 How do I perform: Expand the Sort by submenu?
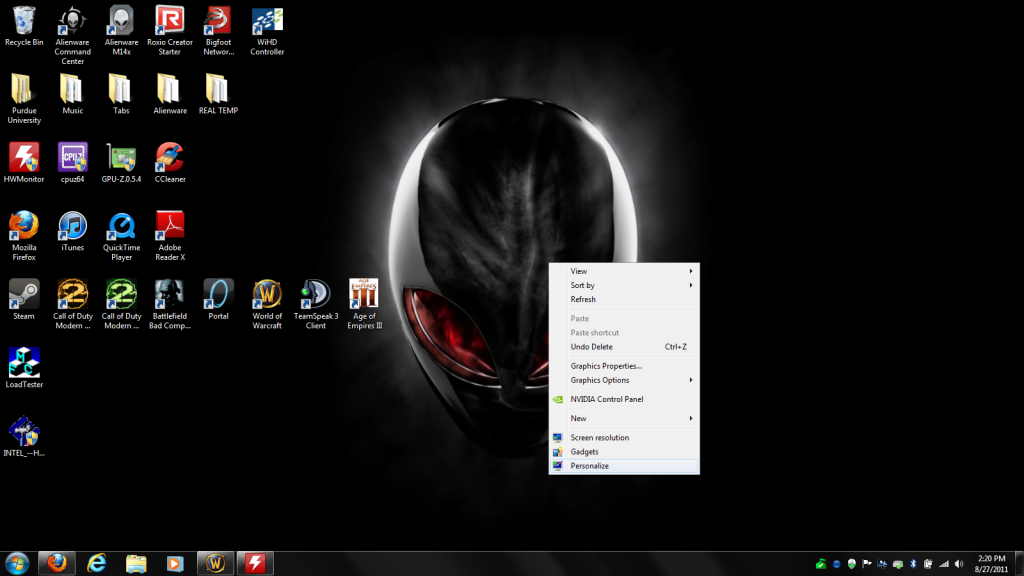click(624, 285)
